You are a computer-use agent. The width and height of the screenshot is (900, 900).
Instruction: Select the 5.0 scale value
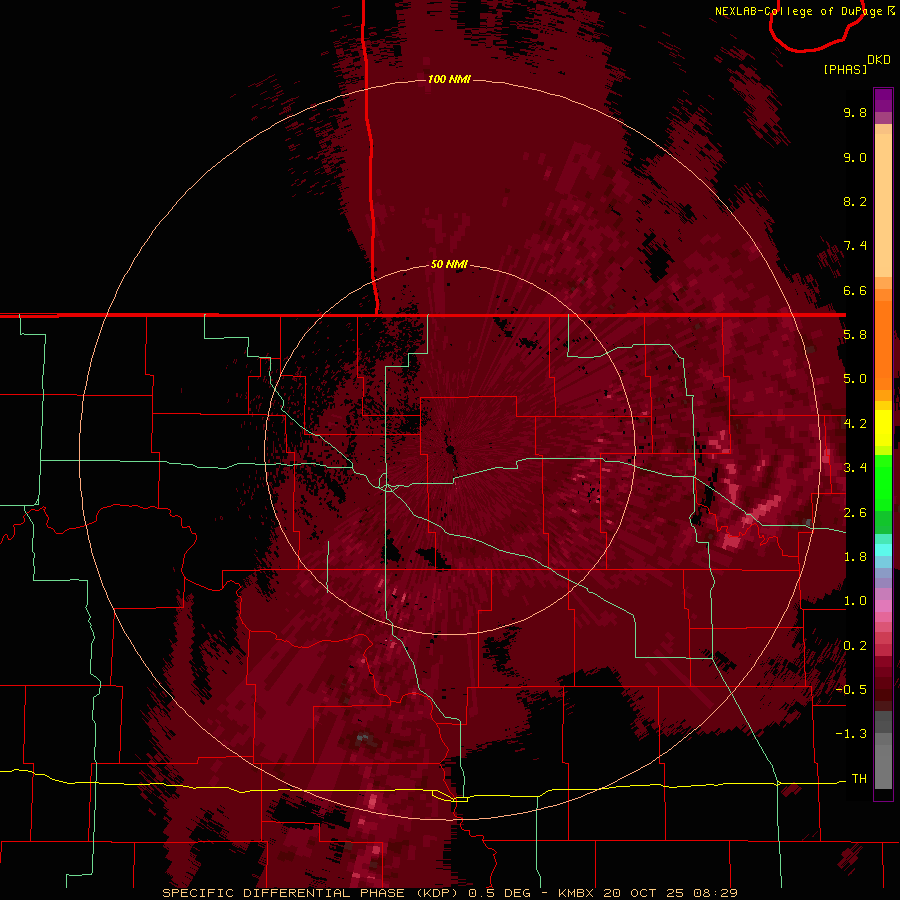click(855, 379)
